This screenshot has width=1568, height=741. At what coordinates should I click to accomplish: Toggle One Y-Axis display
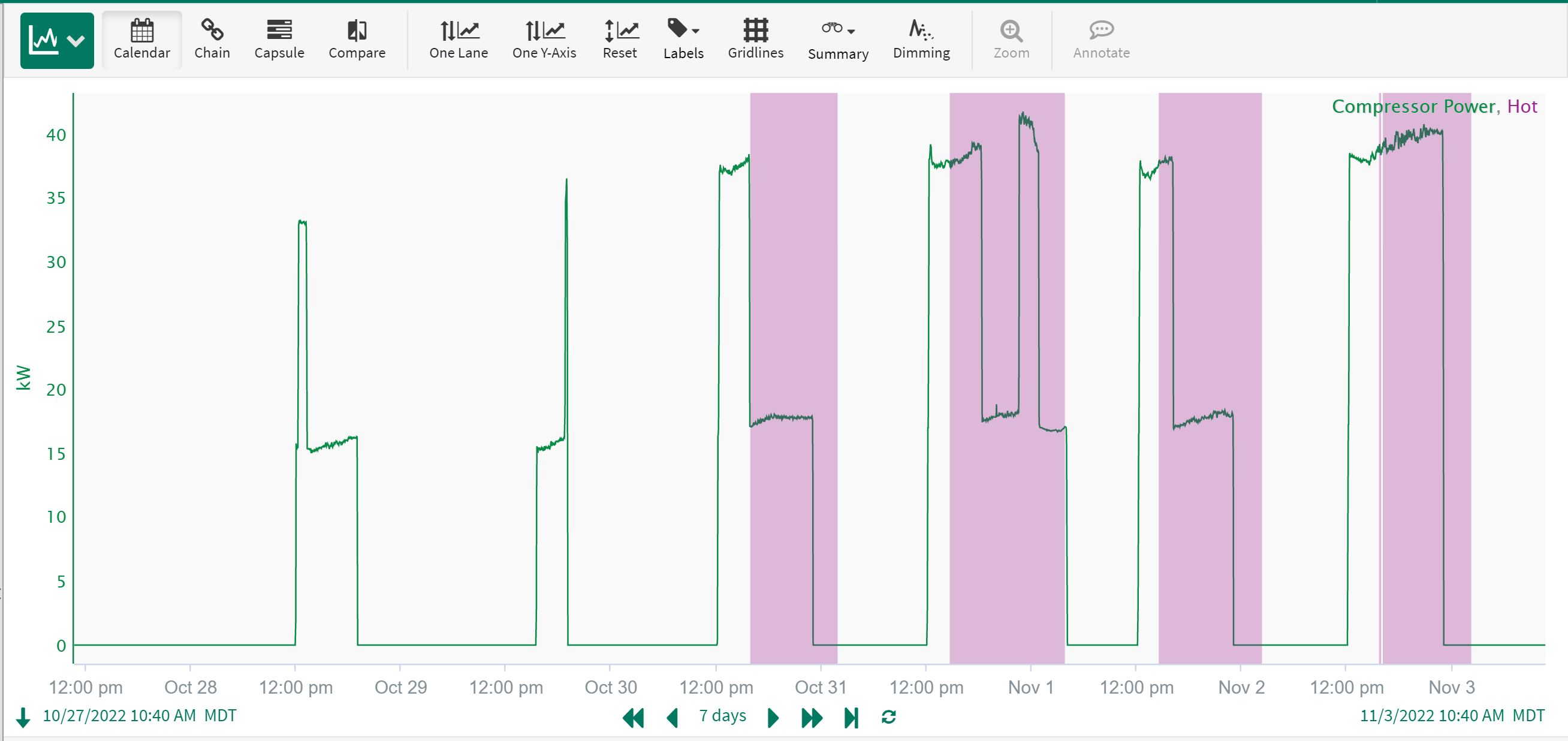[544, 40]
